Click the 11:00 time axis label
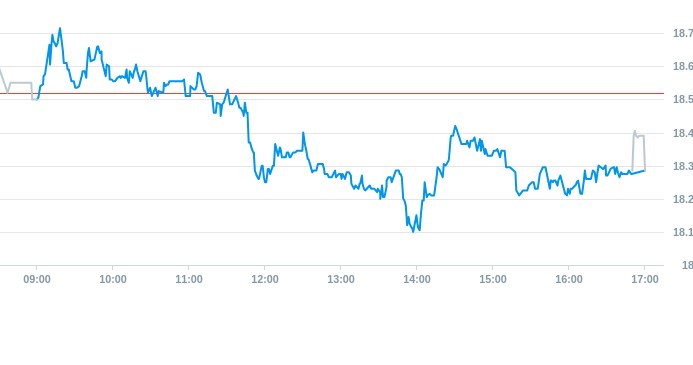The height and width of the screenshot is (365, 693). (189, 279)
